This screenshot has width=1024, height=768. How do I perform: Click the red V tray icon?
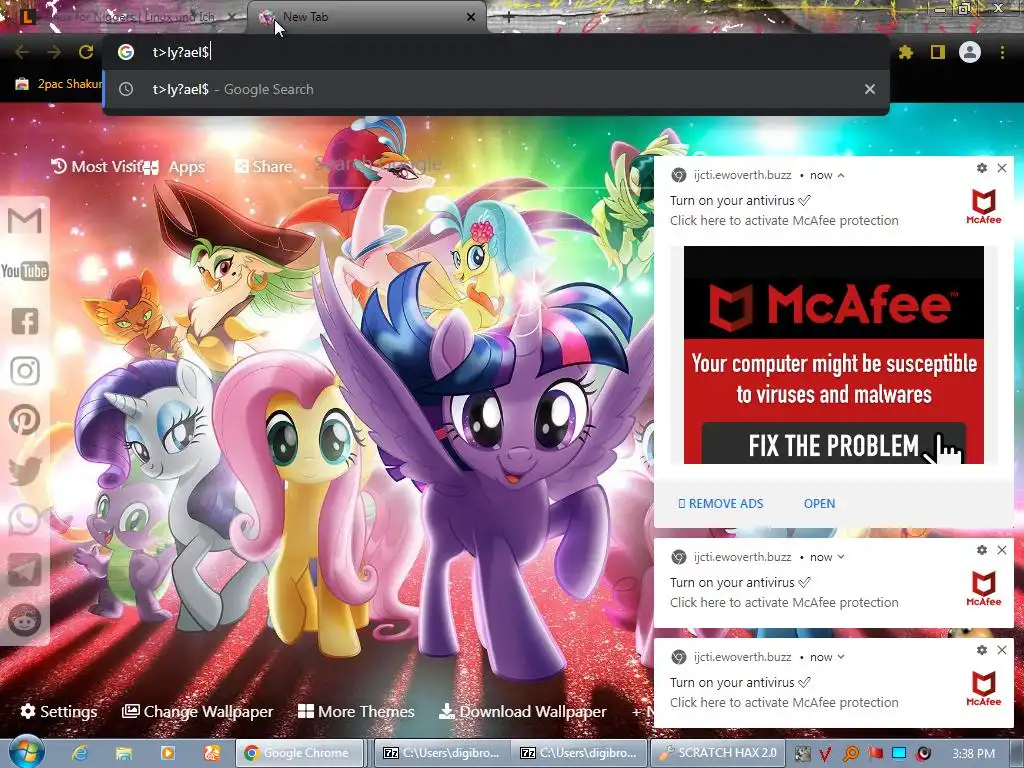tap(825, 754)
